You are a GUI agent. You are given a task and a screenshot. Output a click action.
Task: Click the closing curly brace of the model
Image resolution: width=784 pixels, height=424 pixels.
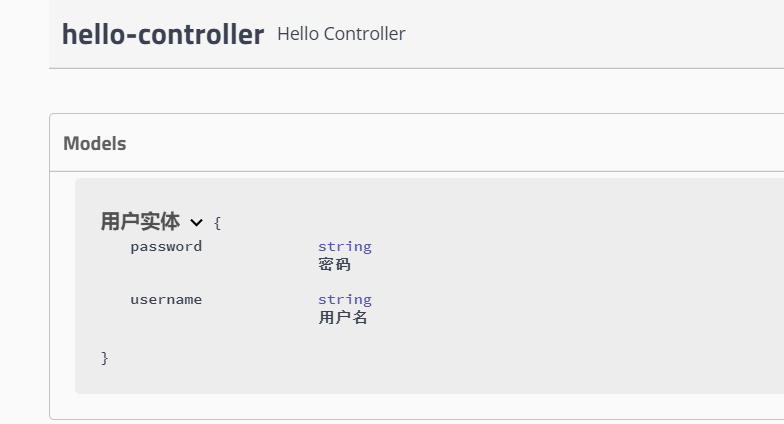click(x=105, y=357)
